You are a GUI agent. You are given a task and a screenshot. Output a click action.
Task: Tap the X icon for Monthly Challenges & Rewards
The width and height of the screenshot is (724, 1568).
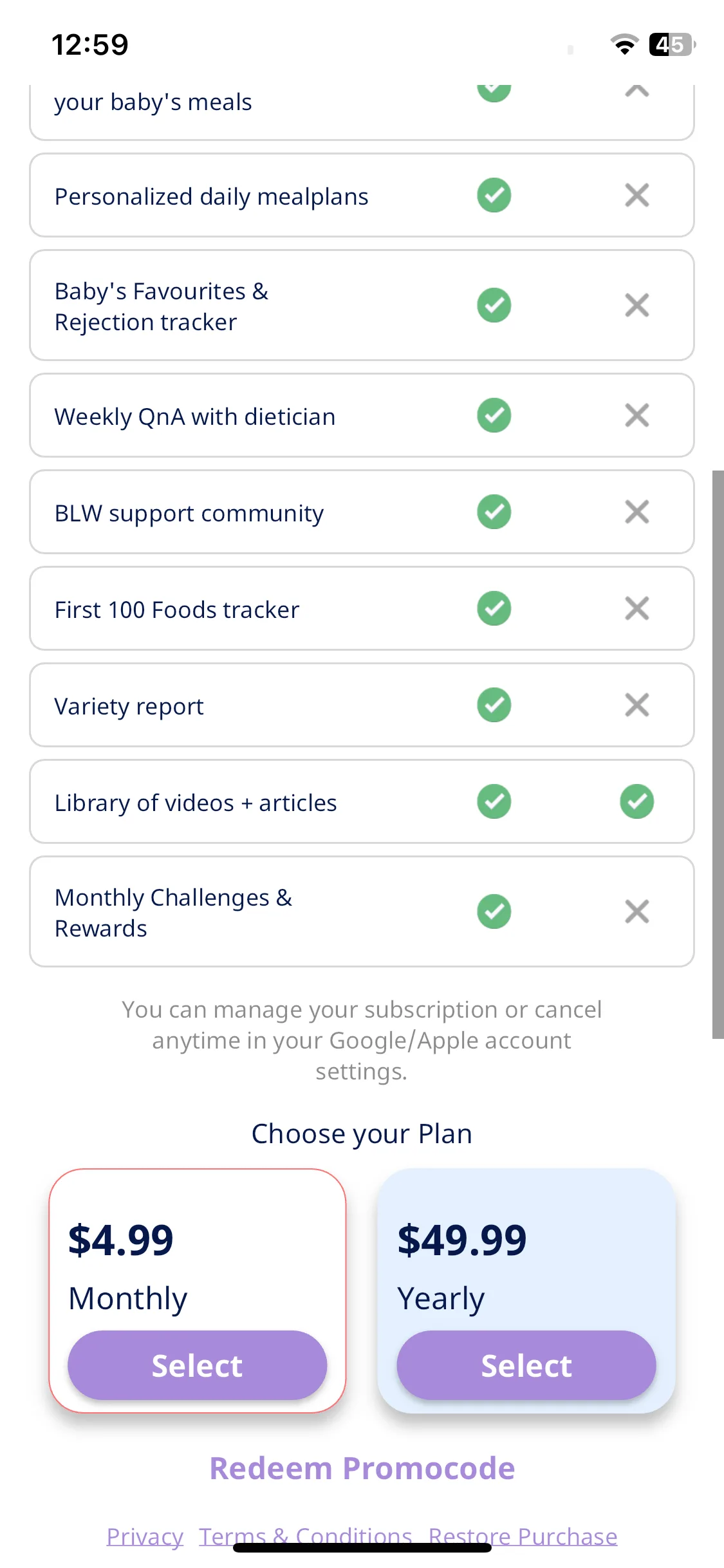(x=636, y=911)
